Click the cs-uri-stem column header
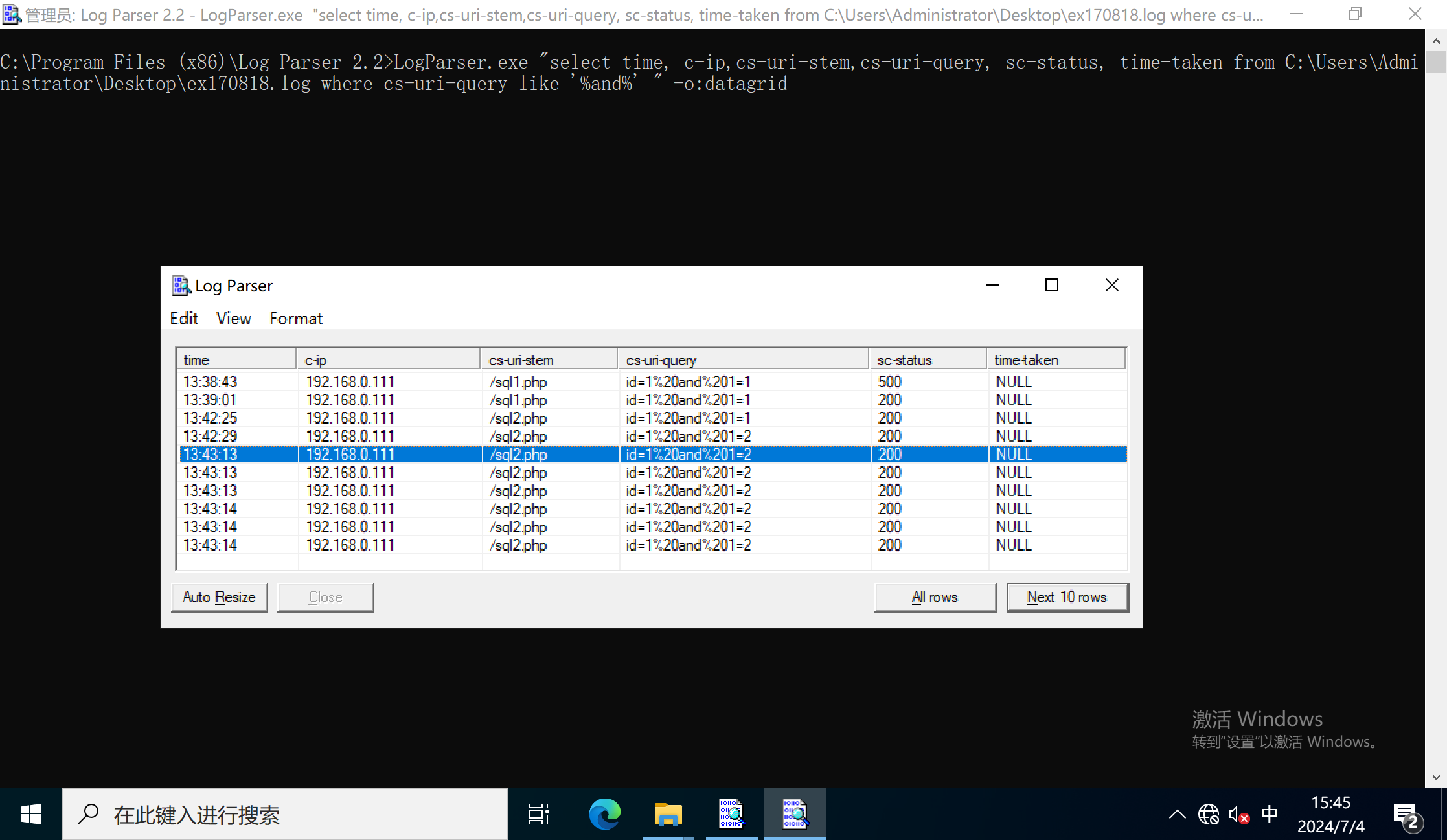1447x840 pixels. [549, 359]
